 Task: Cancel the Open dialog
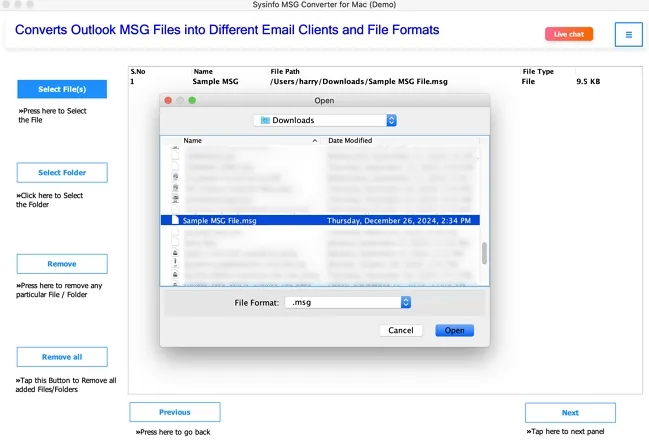pos(401,330)
